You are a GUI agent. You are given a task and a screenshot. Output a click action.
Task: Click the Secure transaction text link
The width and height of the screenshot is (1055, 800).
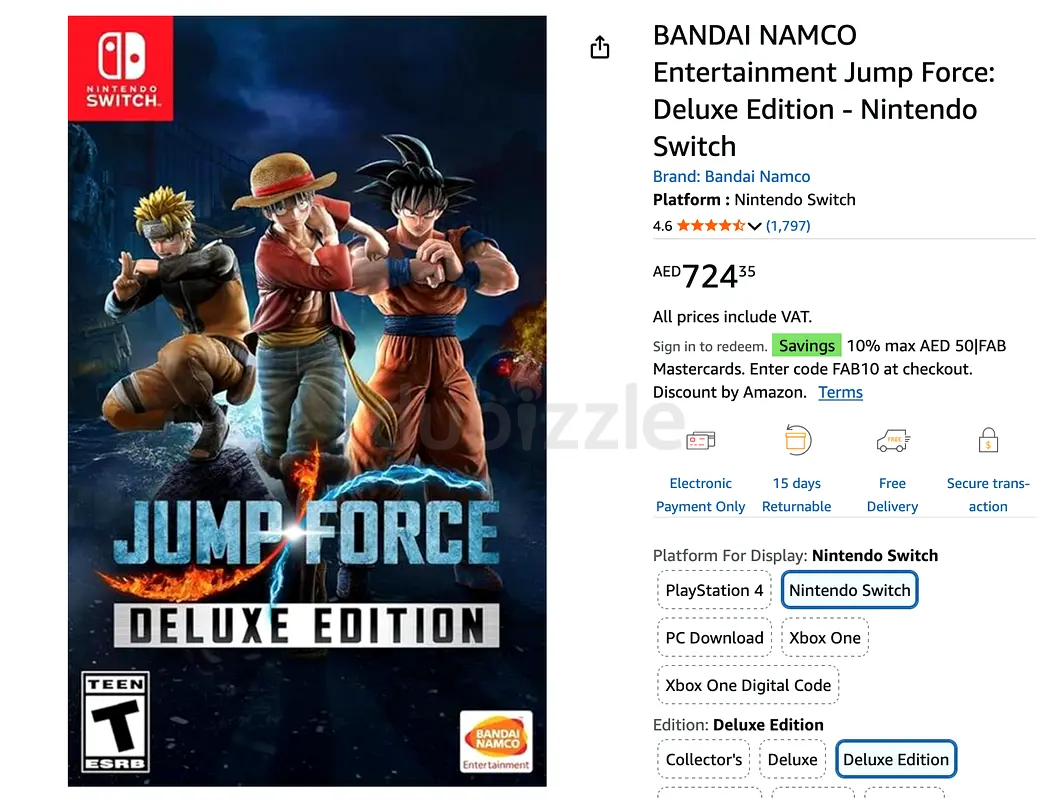pos(988,495)
